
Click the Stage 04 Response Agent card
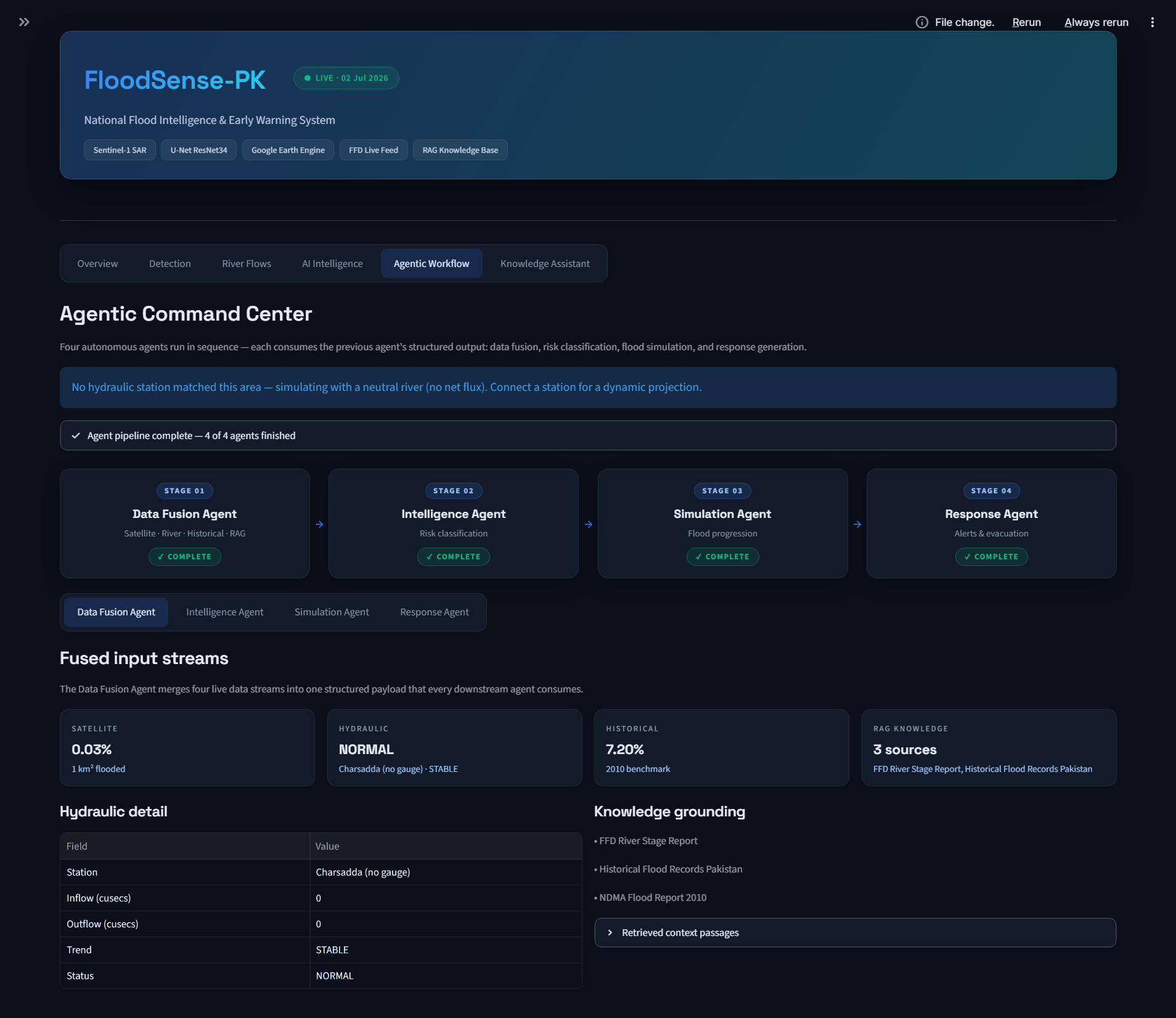991,523
